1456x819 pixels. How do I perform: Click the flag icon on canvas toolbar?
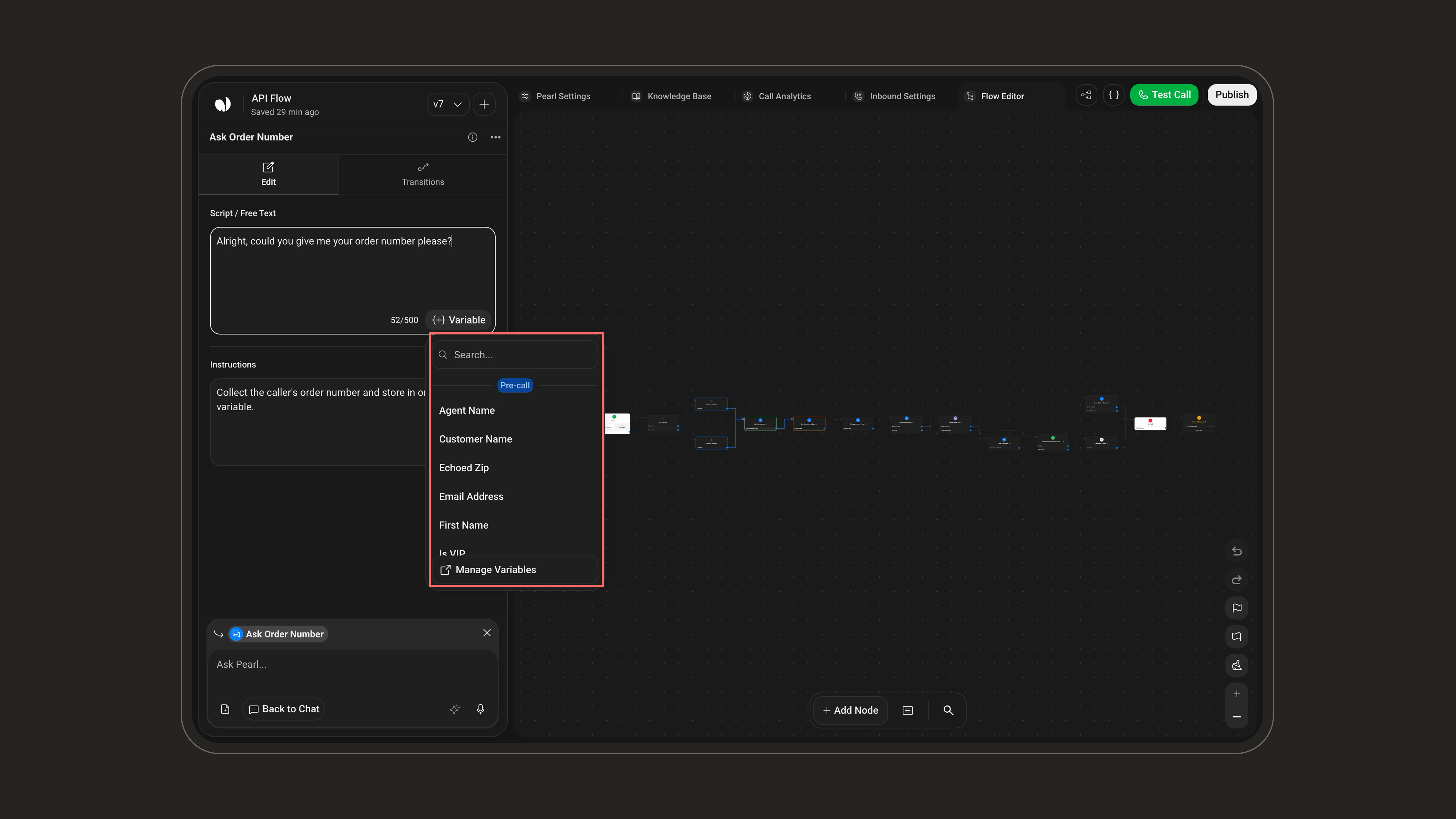pos(1237,608)
